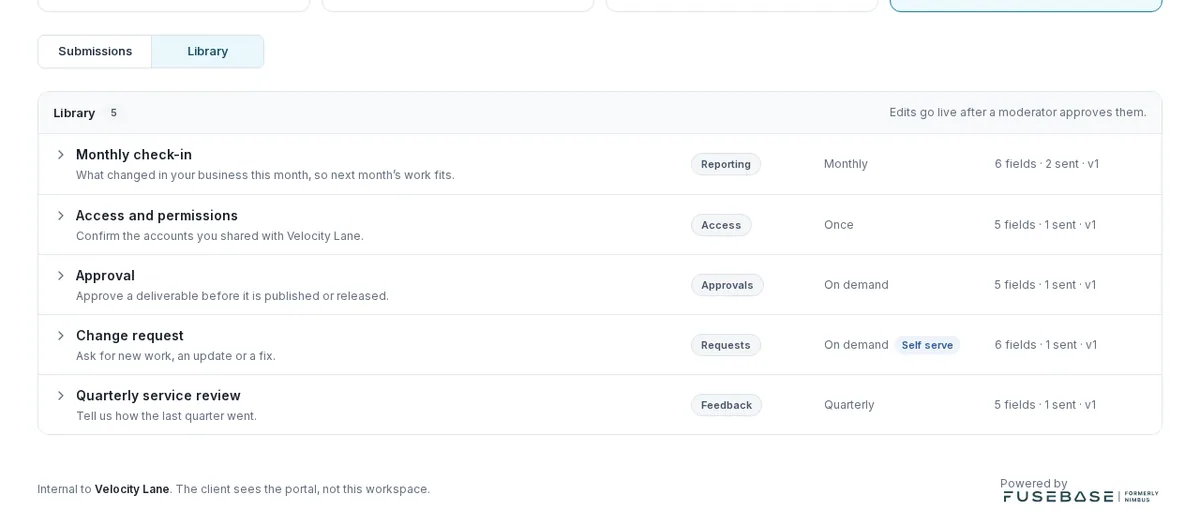Click "Approve a deliverable" description
1200x525 pixels.
click(232, 296)
